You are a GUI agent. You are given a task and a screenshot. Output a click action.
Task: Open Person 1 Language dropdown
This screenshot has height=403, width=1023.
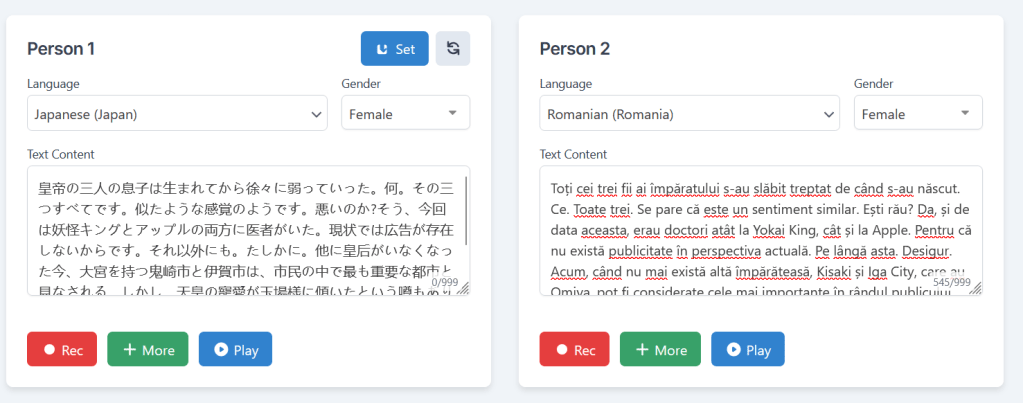click(177, 113)
